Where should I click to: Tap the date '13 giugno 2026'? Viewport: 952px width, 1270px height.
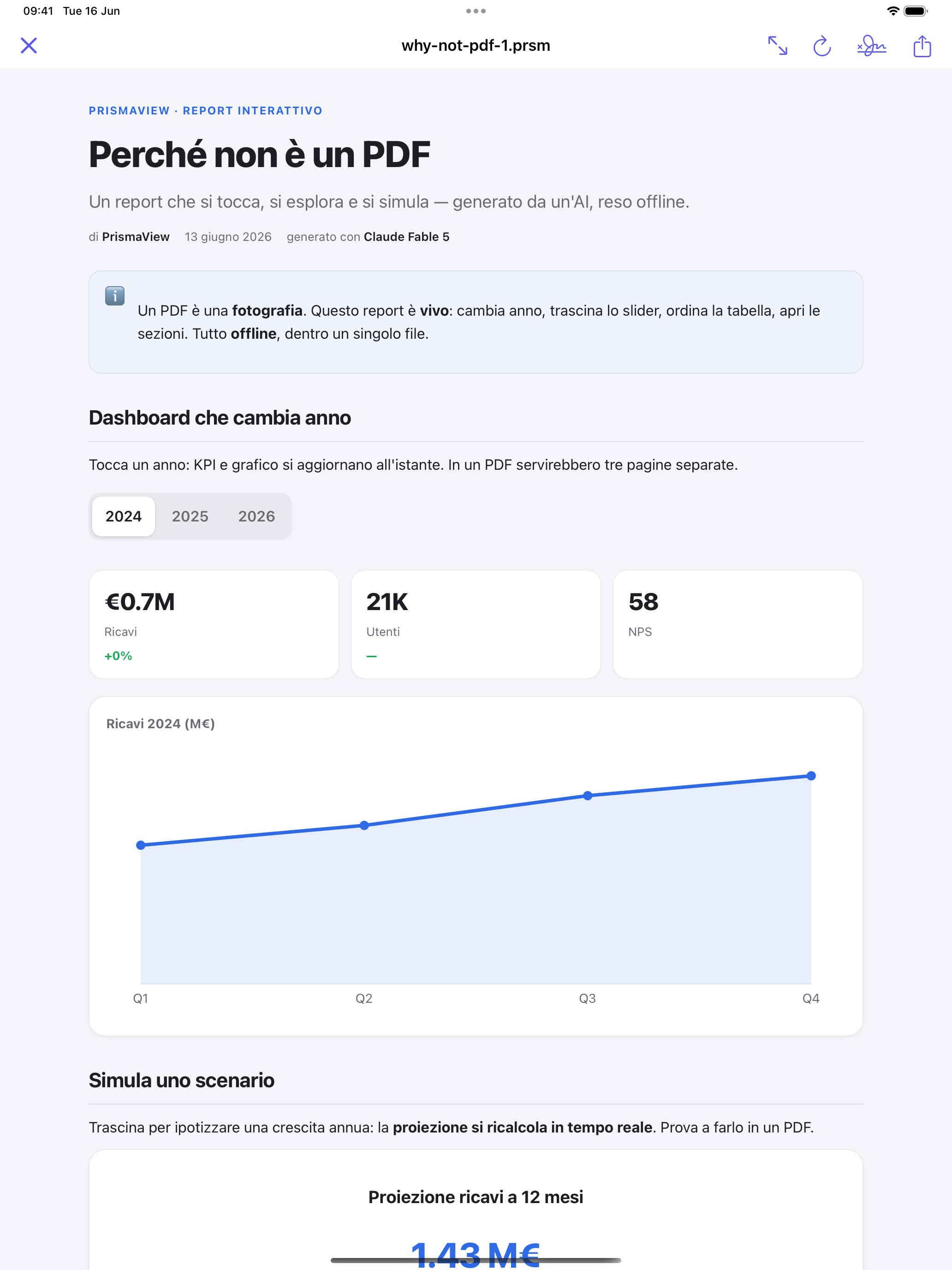click(228, 237)
